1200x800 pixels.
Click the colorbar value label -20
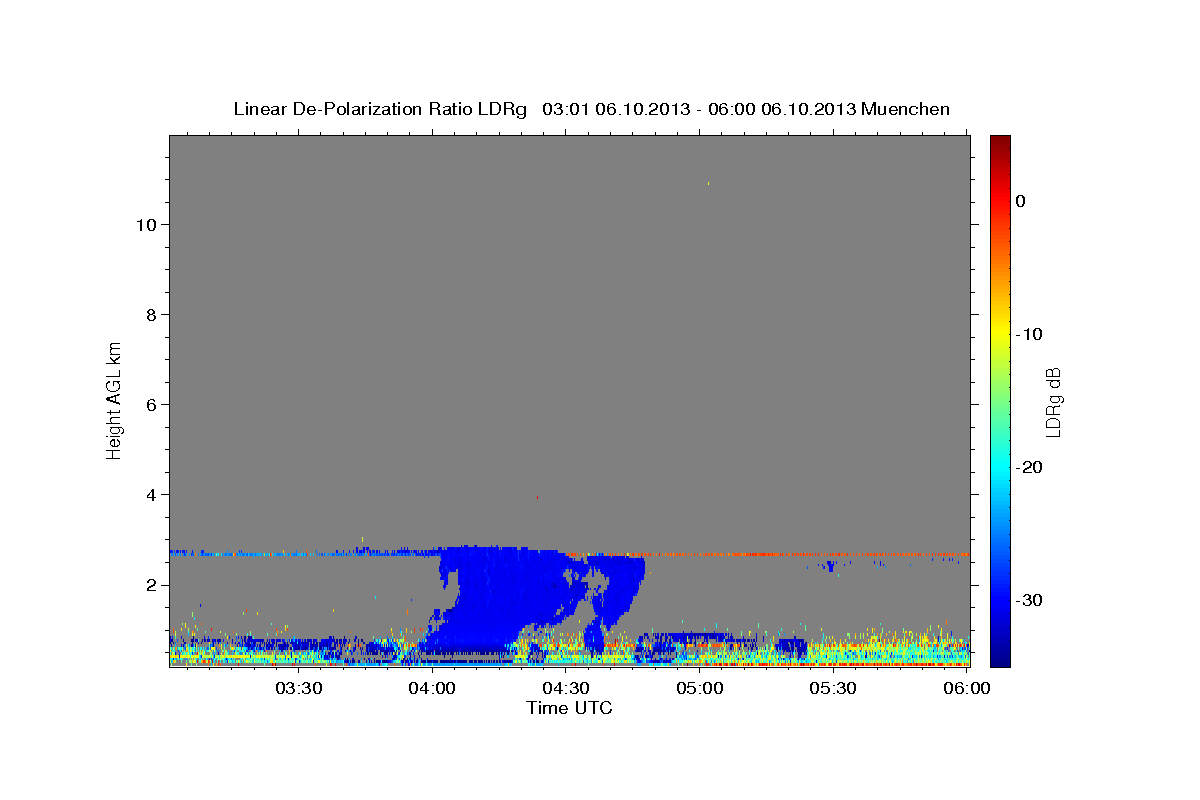click(x=1028, y=467)
